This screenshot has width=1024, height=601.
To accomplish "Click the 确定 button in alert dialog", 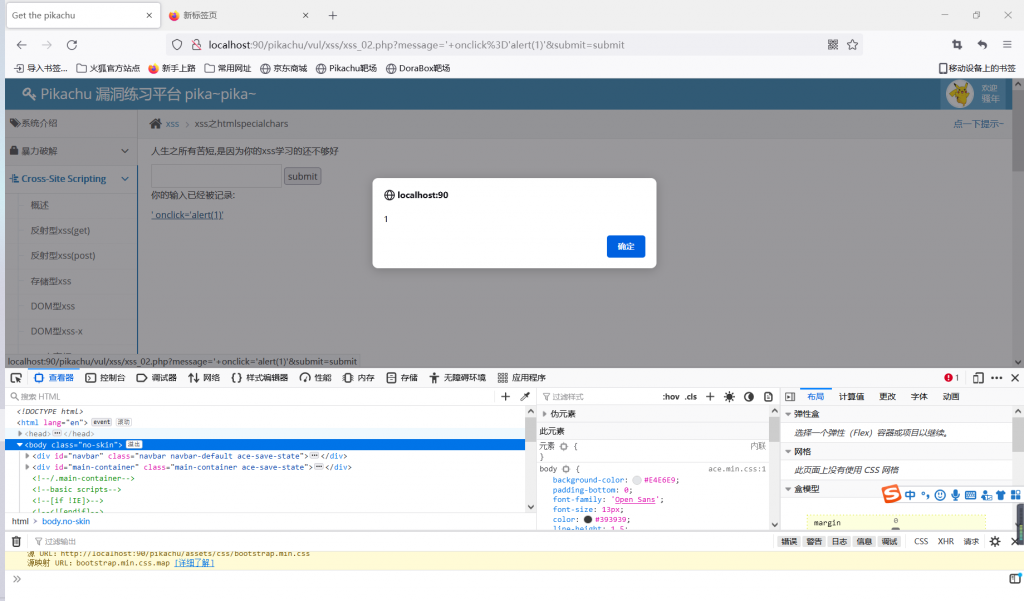I will coord(625,246).
